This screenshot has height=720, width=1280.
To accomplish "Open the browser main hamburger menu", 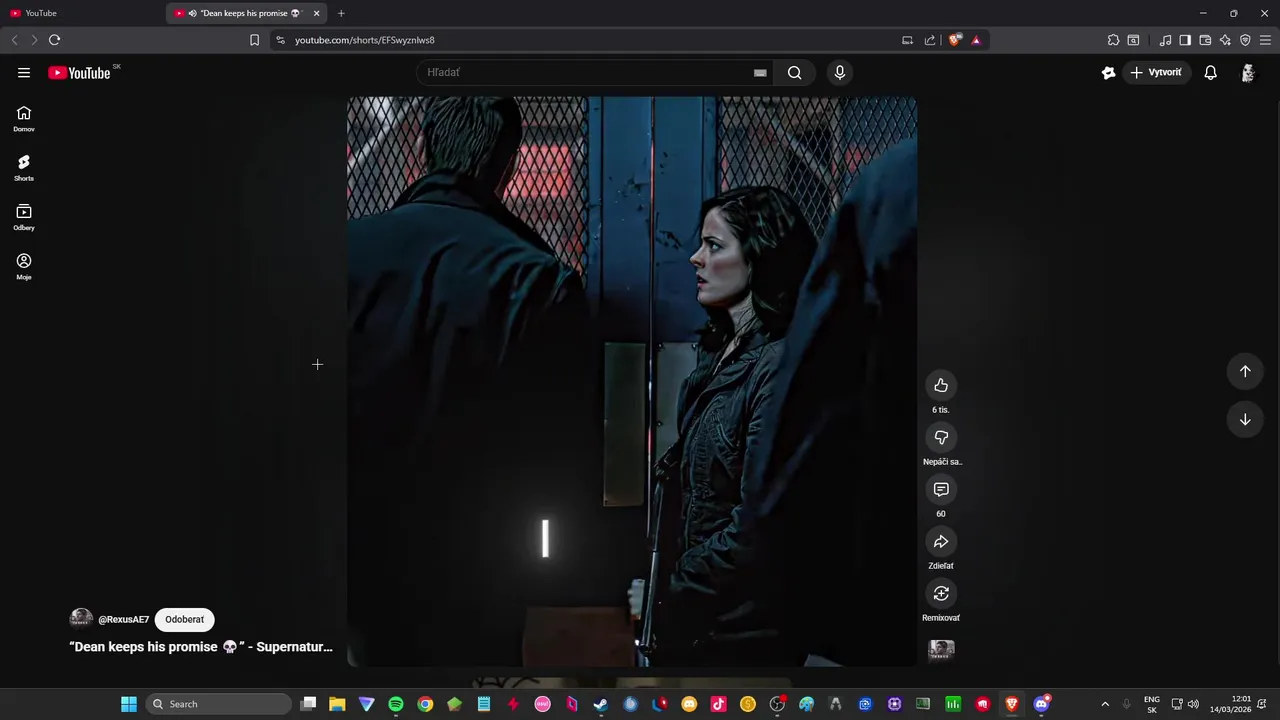I will tap(1265, 40).
